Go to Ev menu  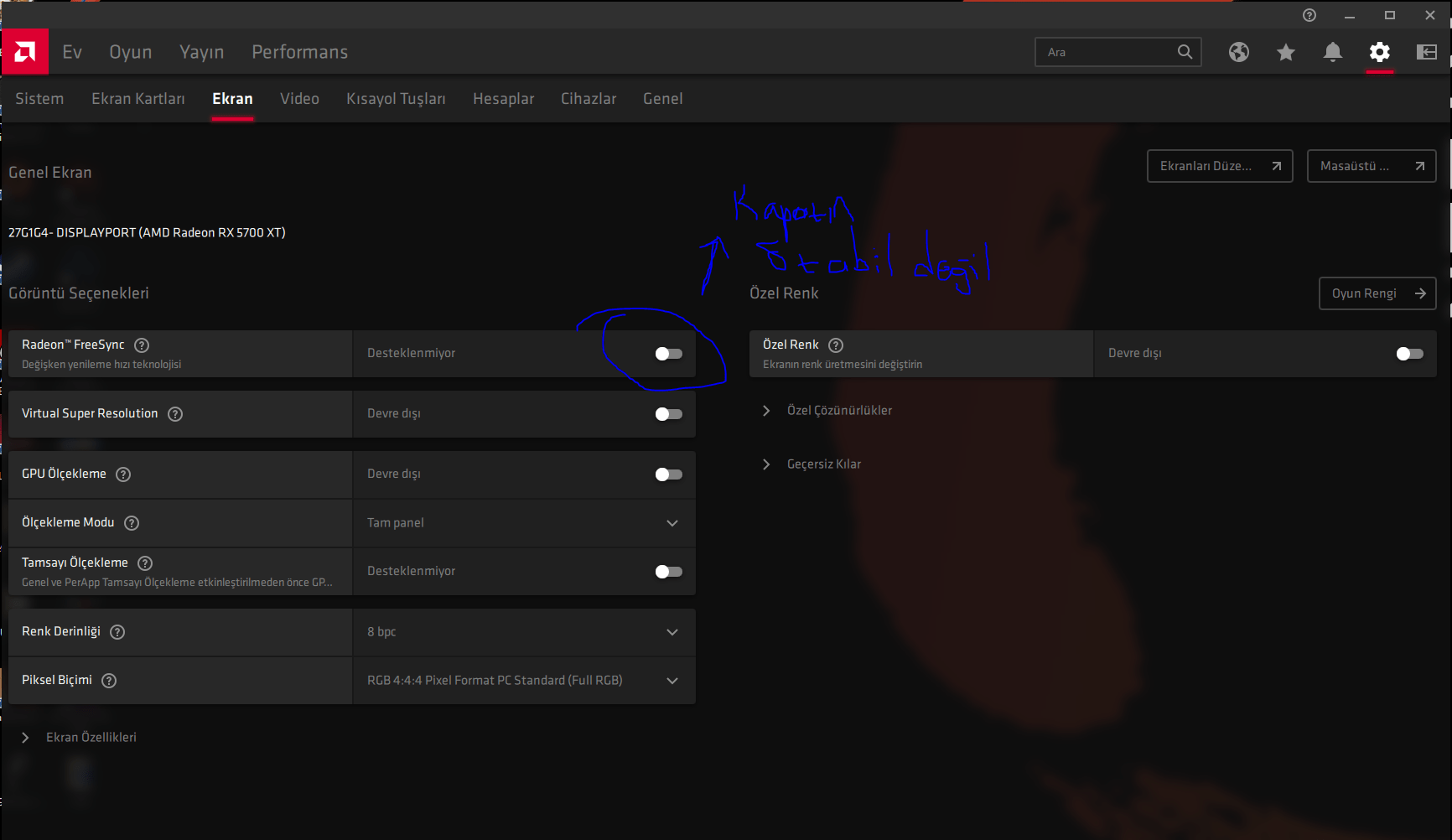[72, 52]
